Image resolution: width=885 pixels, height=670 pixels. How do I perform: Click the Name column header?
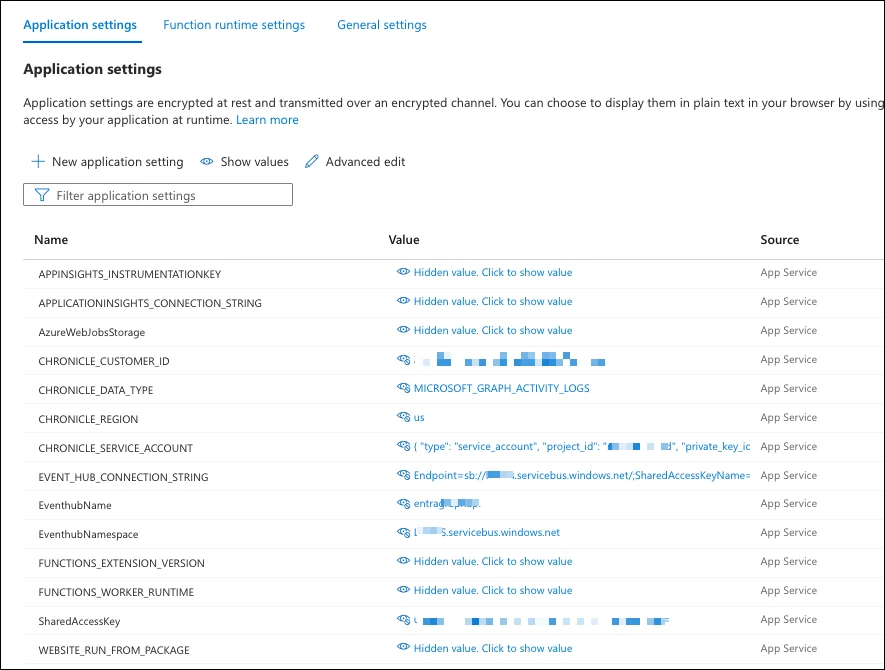coord(51,240)
